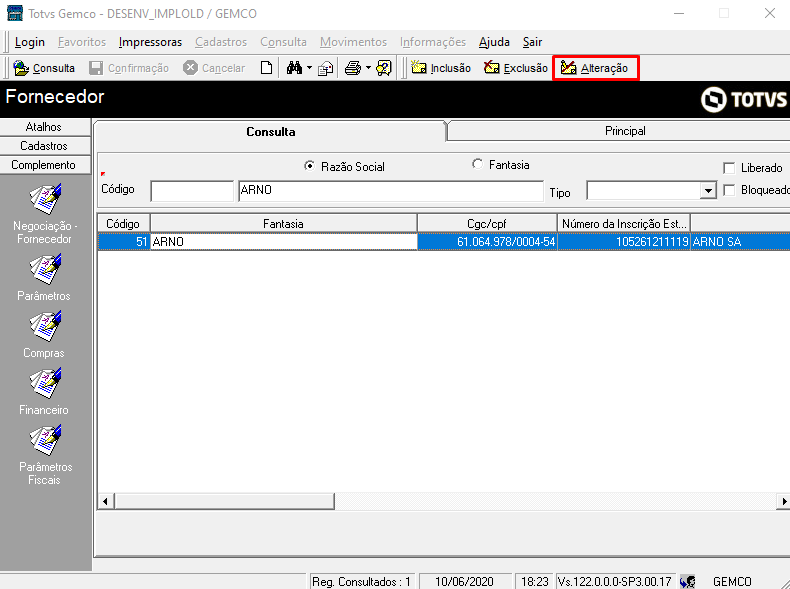Click the Sair menu item
Image resolution: width=790 pixels, height=589 pixels.
pyautogui.click(x=532, y=42)
